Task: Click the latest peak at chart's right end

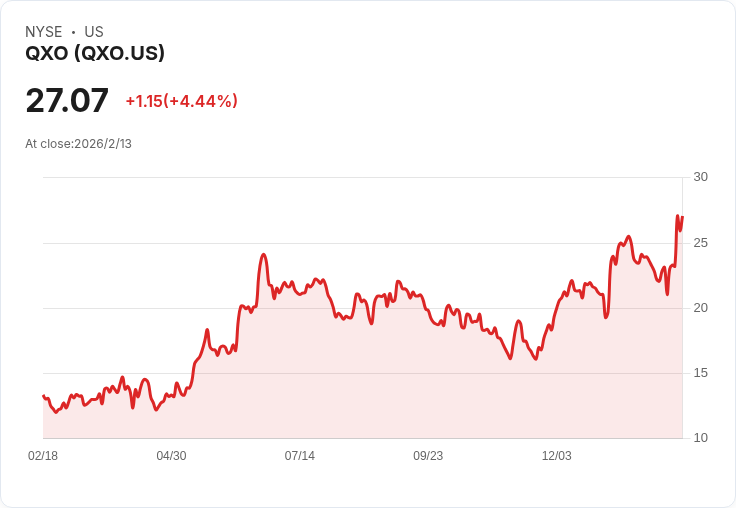Action: click(678, 216)
